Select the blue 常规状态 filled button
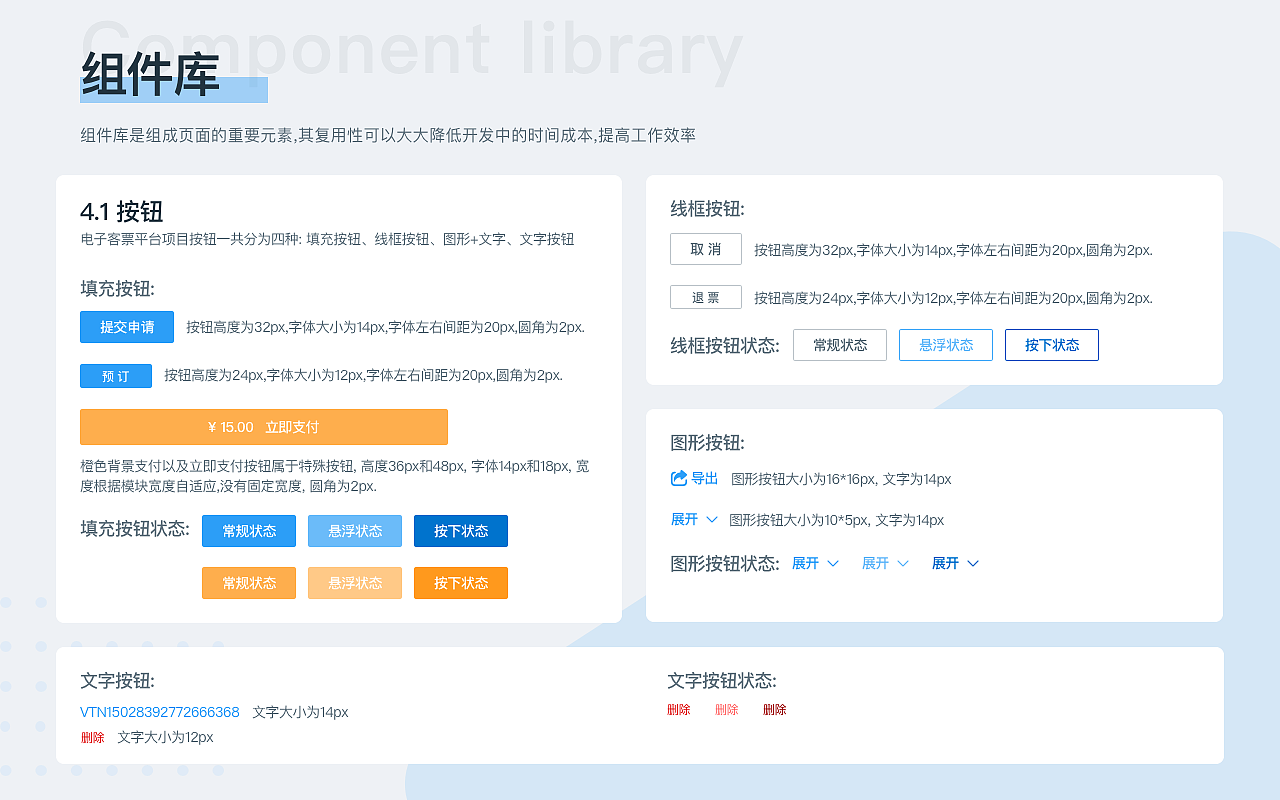Image resolution: width=1280 pixels, height=800 pixels. (x=248, y=531)
